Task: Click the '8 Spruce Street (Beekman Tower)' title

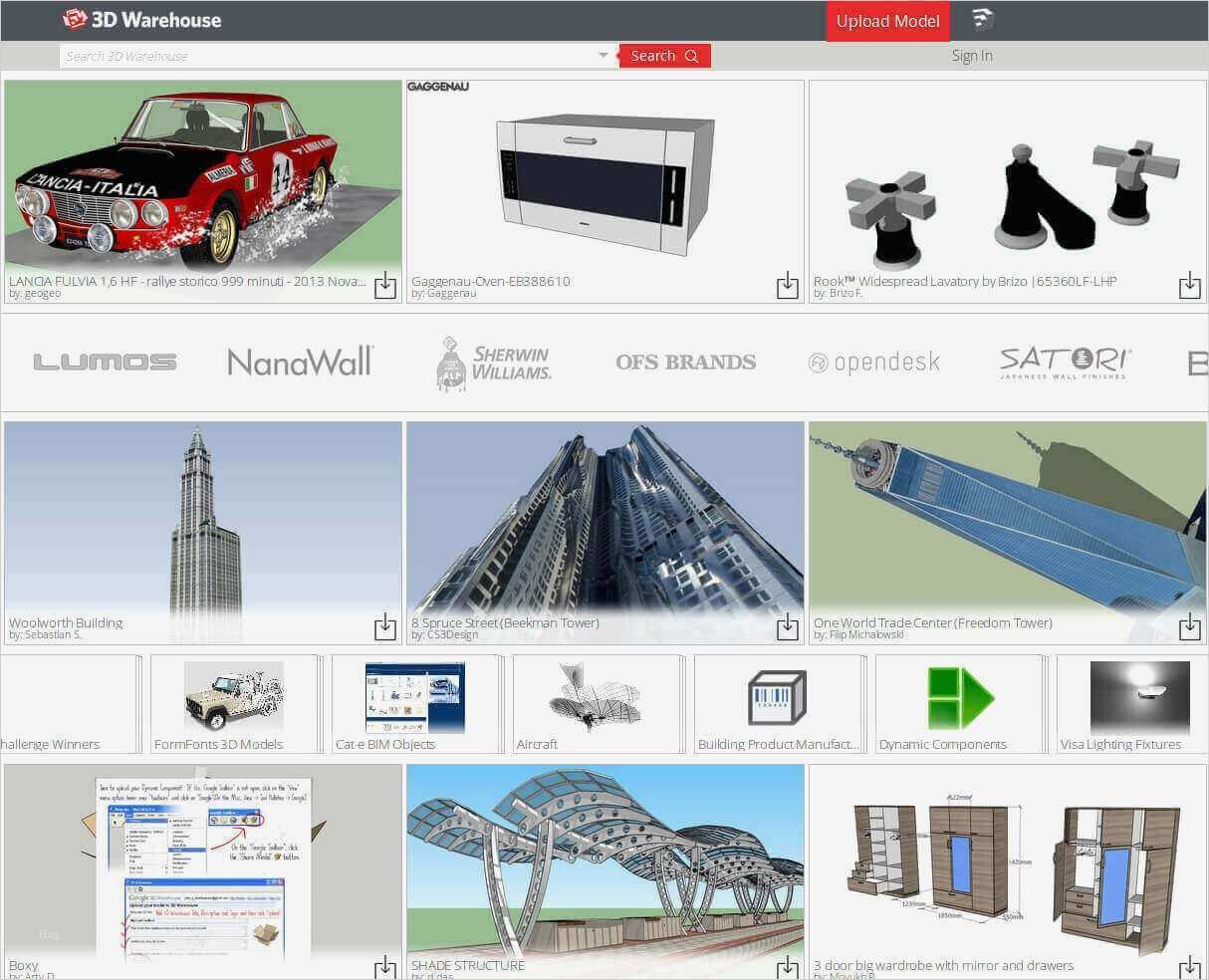Action: pyautogui.click(x=505, y=622)
